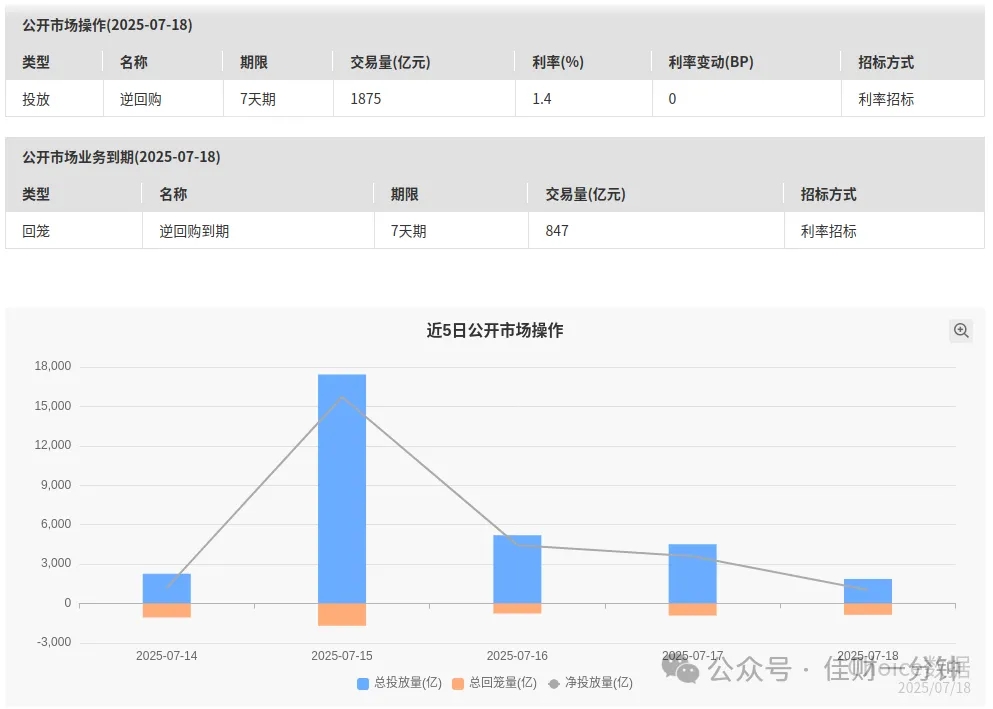Click the 利率(%) column header
This screenshot has width=993, height=709.
[558, 62]
